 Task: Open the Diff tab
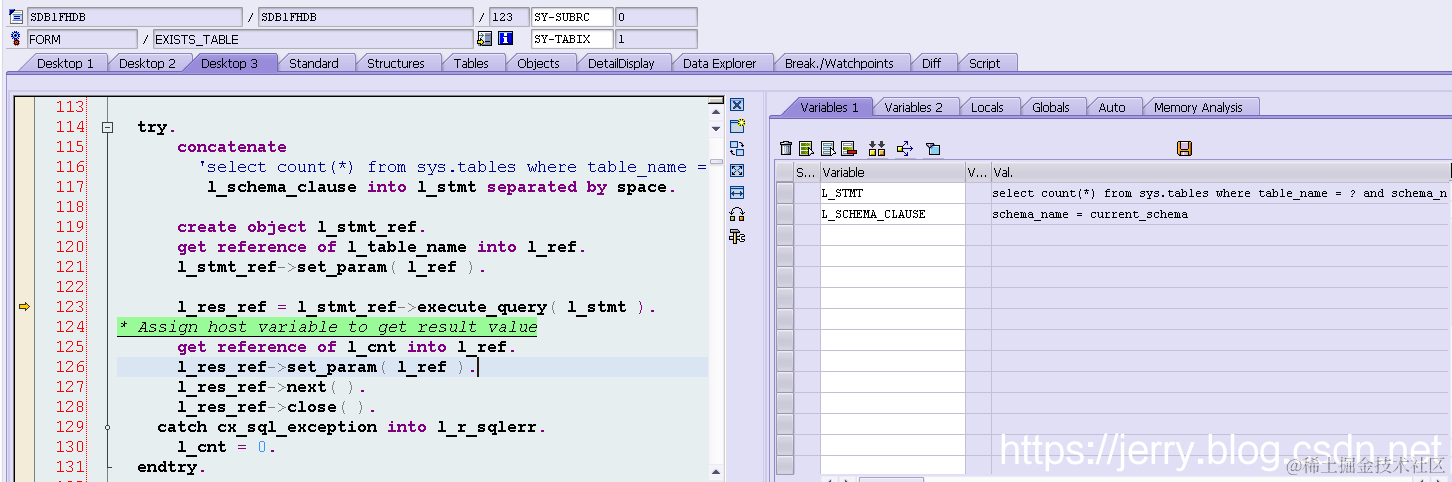click(931, 63)
